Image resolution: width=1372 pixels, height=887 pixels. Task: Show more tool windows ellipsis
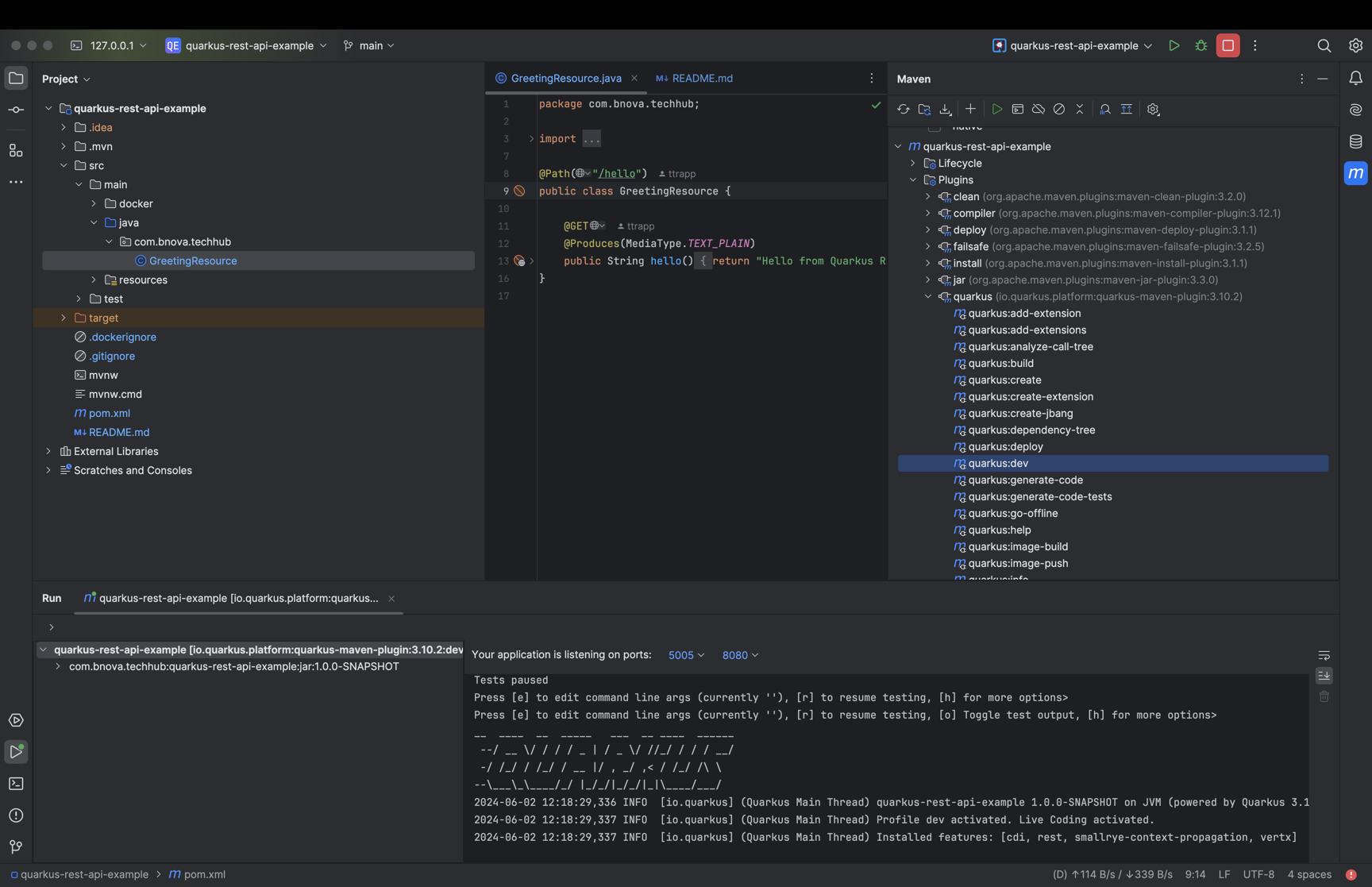[x=16, y=182]
